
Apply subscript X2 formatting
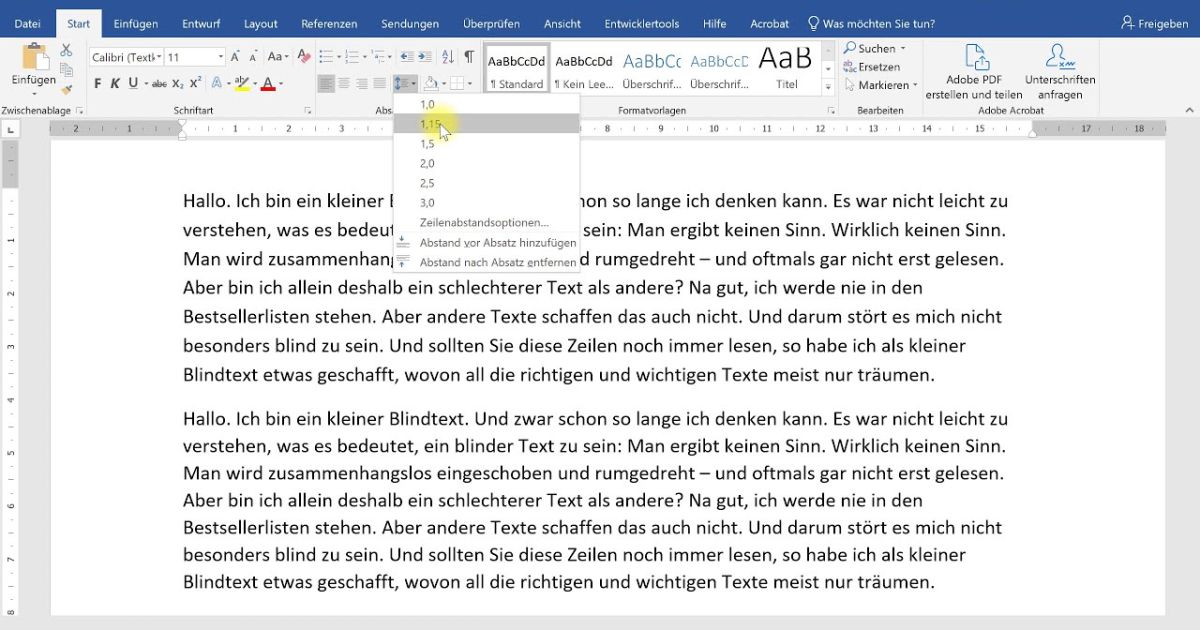pyautogui.click(x=178, y=84)
